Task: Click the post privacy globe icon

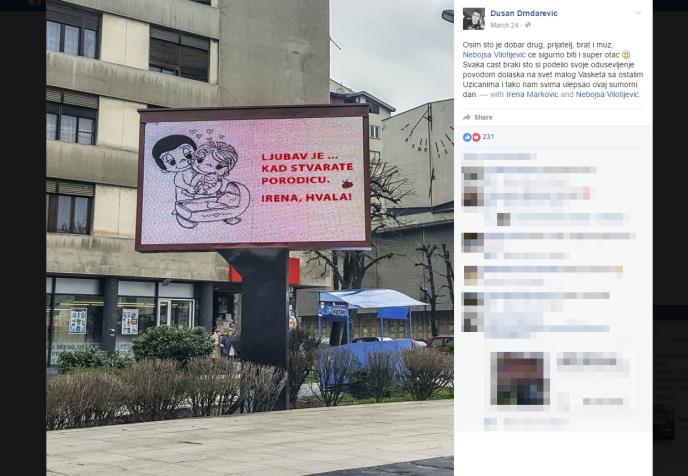Action: click(528, 25)
